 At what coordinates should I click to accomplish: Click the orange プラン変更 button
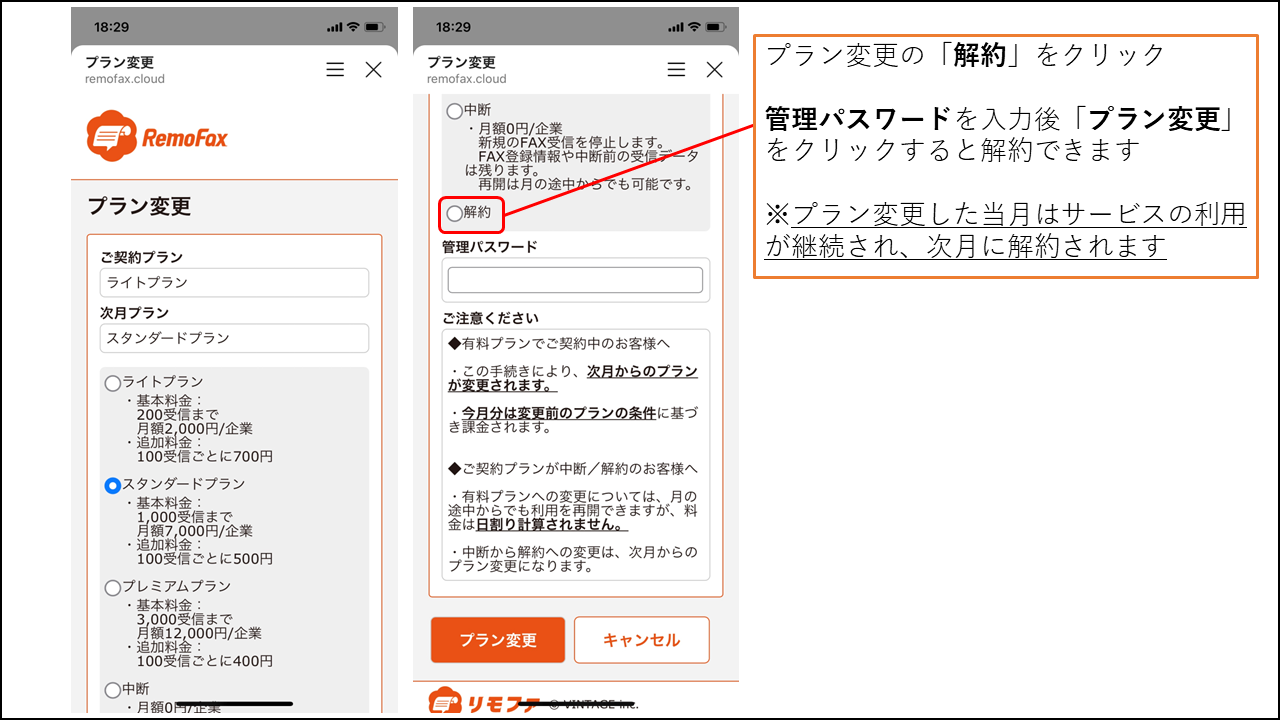point(498,640)
